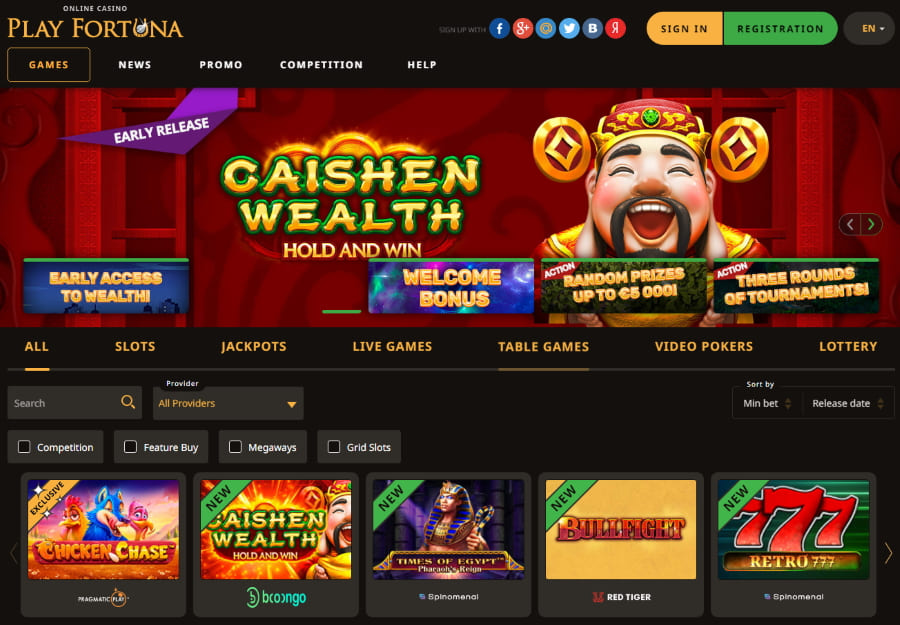Check the Megaways filter box
Viewport: 900px width, 625px height.
click(235, 447)
